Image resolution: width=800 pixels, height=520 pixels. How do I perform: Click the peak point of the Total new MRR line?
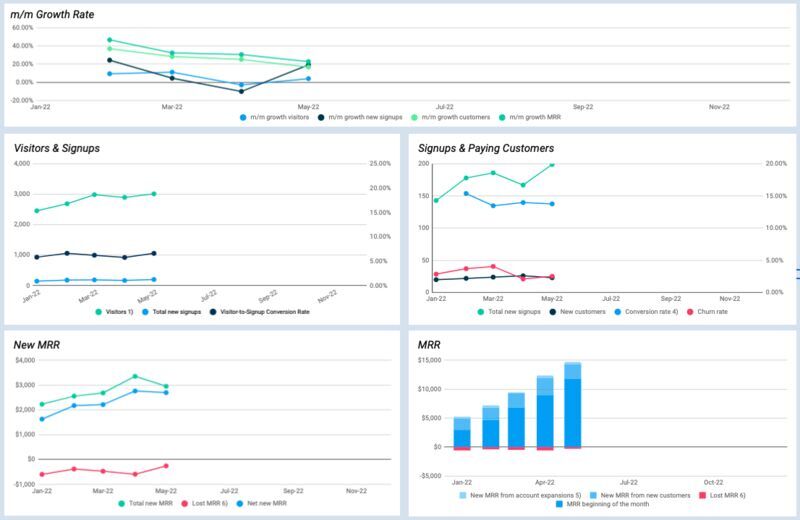click(135, 377)
